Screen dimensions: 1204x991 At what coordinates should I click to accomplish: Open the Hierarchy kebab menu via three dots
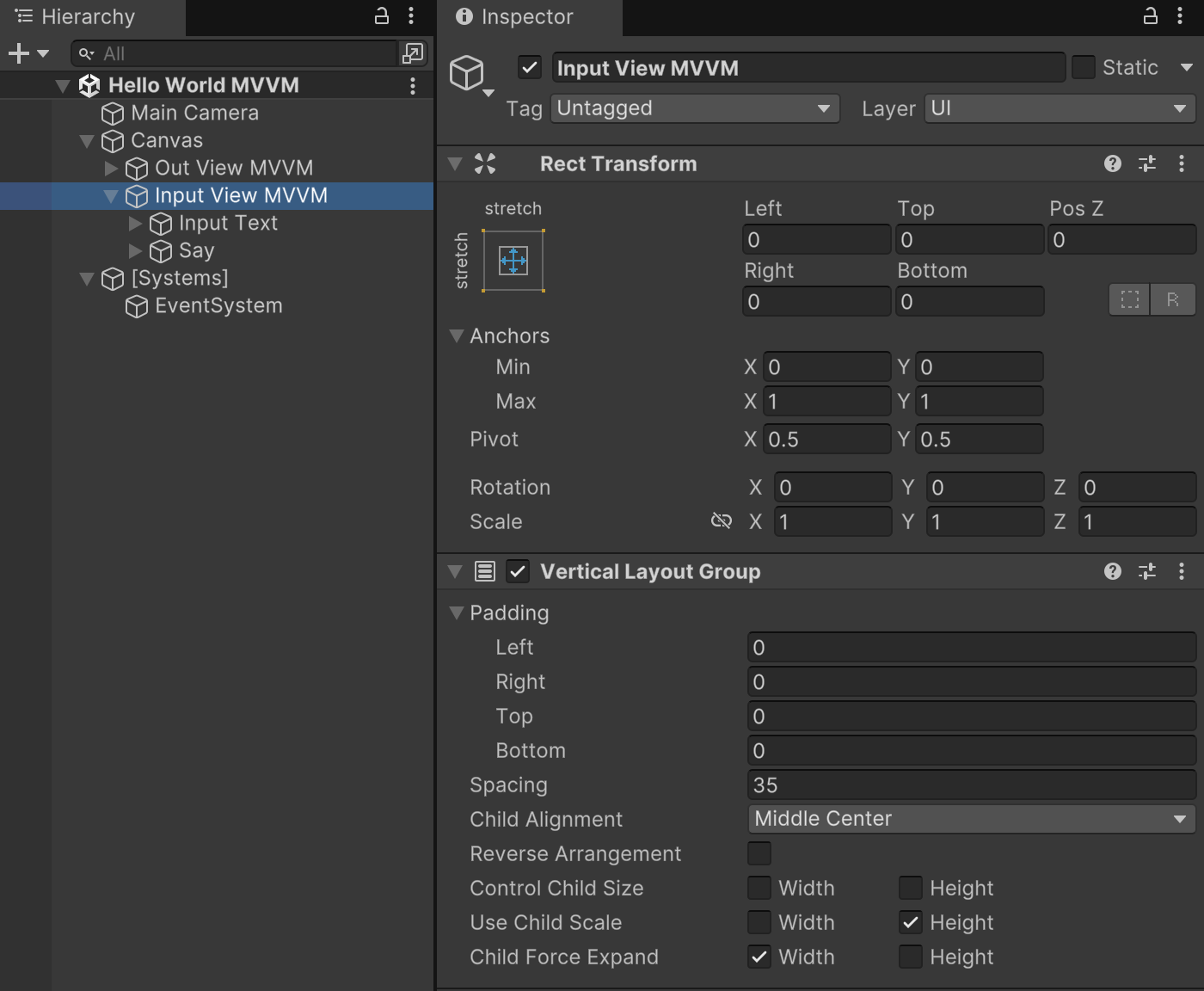point(411,16)
